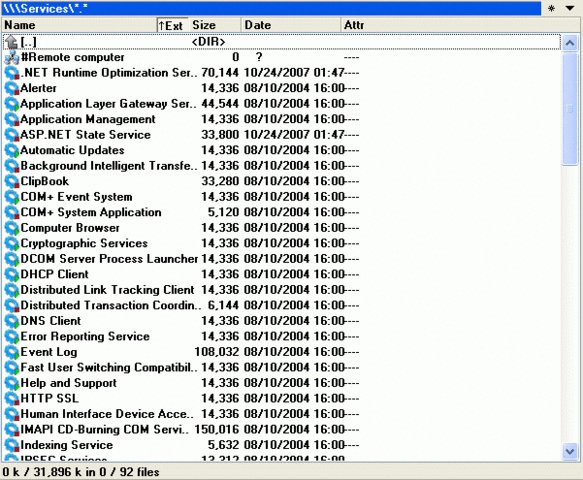
Task: Select the [..] parent directory entry
Action: 282,42
